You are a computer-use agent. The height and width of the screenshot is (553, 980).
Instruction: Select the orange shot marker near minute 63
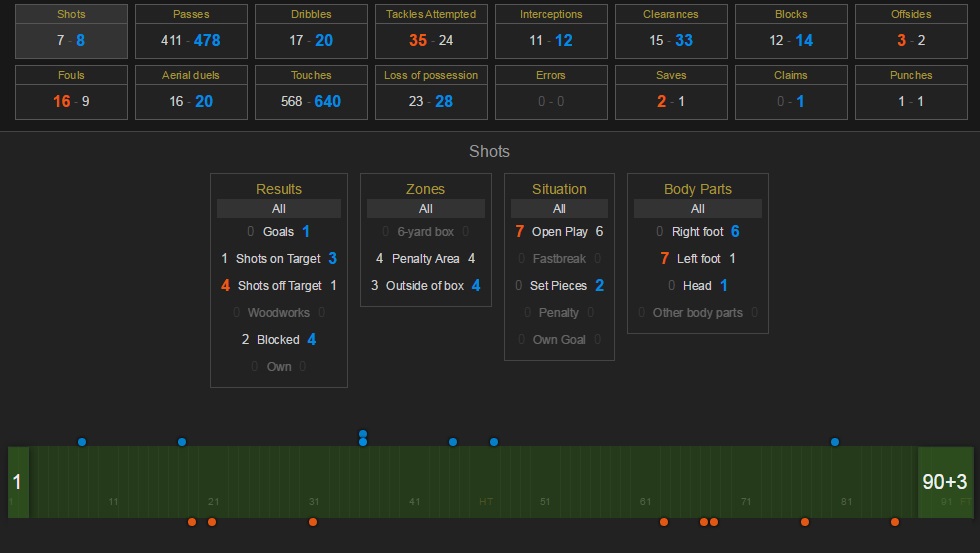[x=664, y=522]
